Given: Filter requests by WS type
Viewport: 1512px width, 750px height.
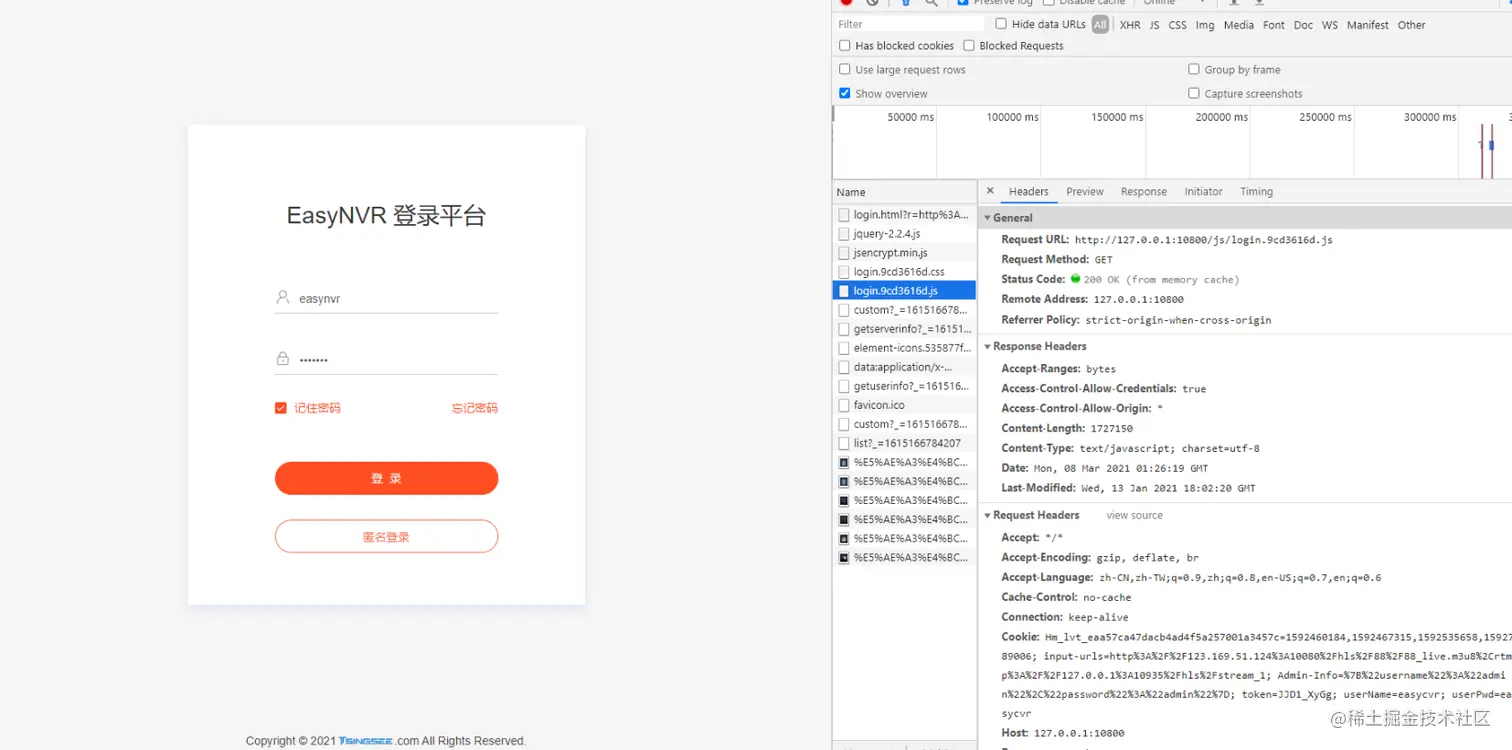Looking at the screenshot, I should (x=1329, y=25).
